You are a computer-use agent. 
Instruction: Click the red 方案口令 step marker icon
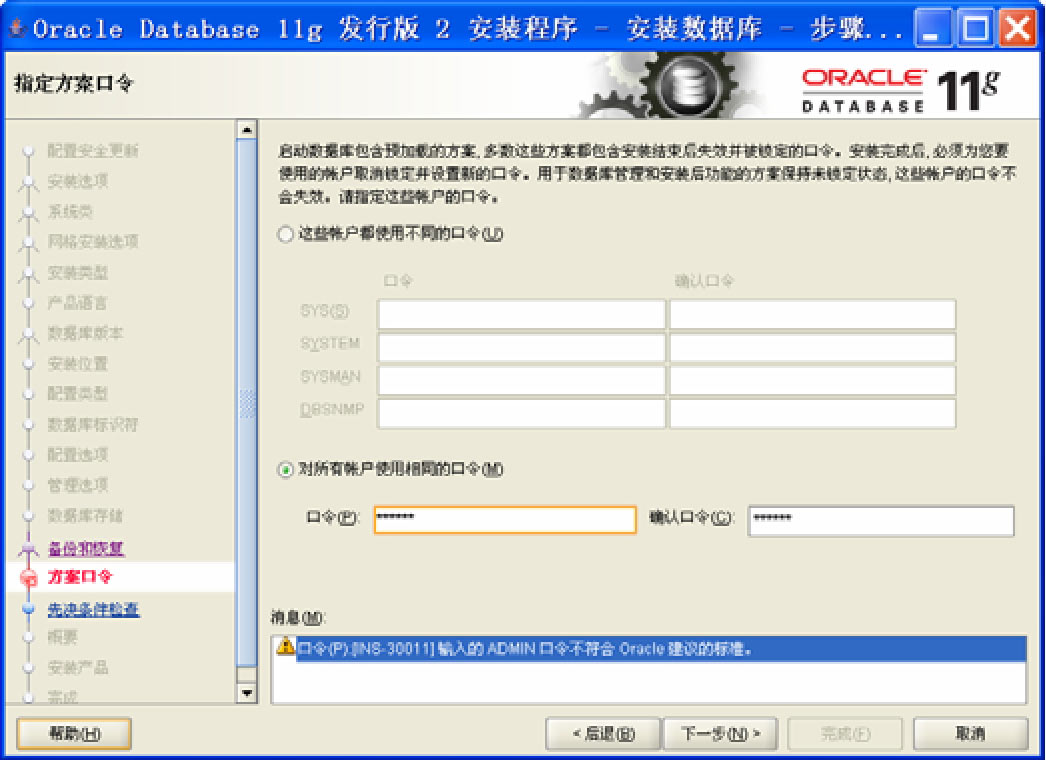(28, 578)
